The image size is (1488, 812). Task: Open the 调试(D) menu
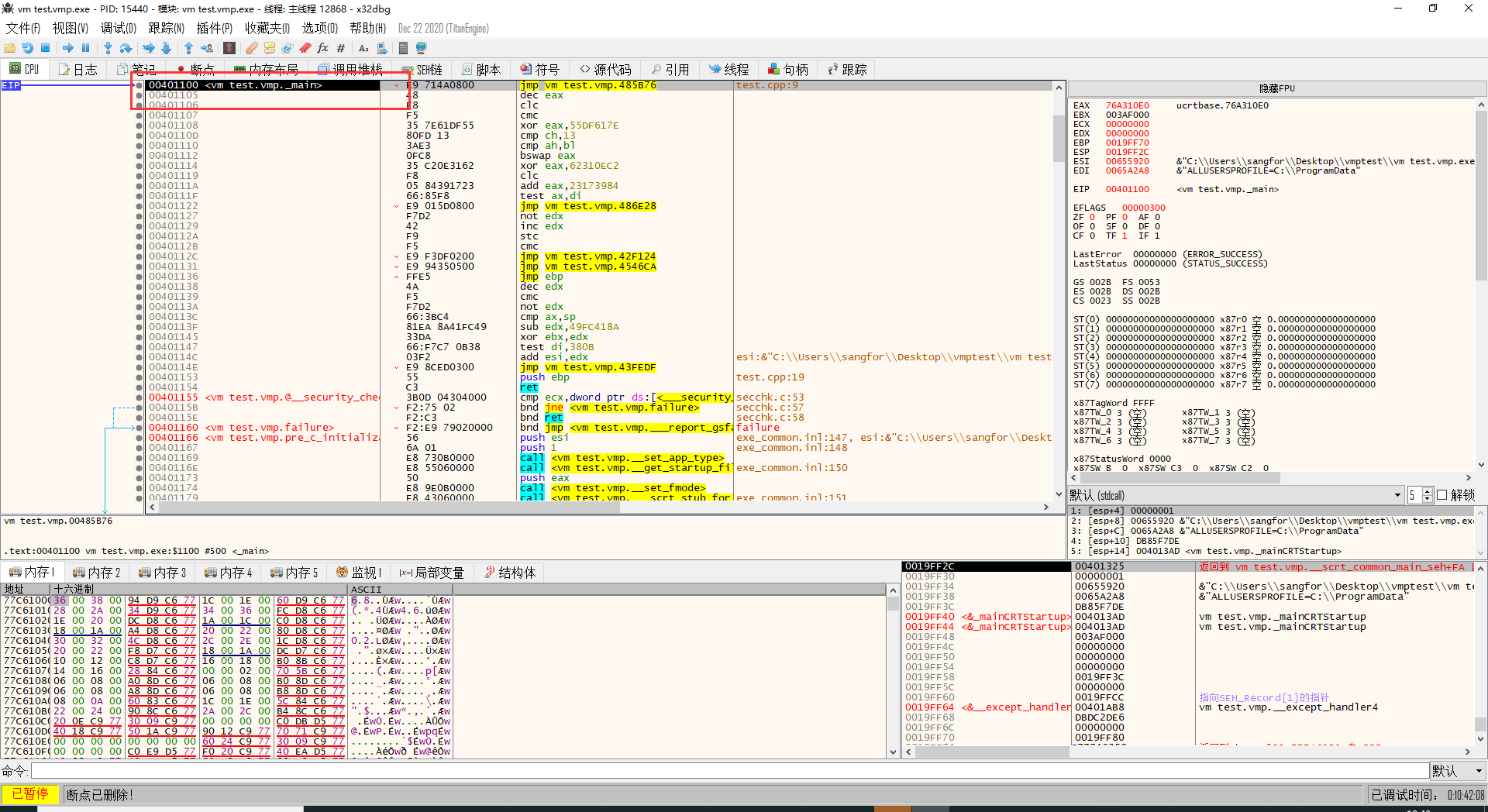[x=118, y=28]
